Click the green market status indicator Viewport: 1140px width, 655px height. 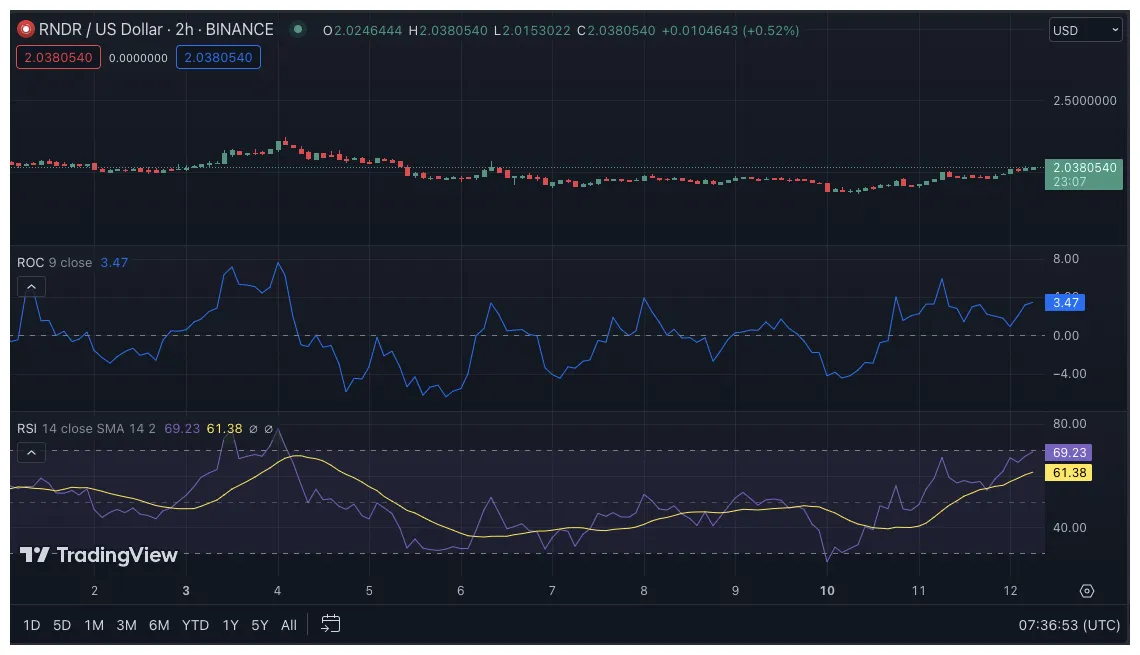tap(298, 30)
